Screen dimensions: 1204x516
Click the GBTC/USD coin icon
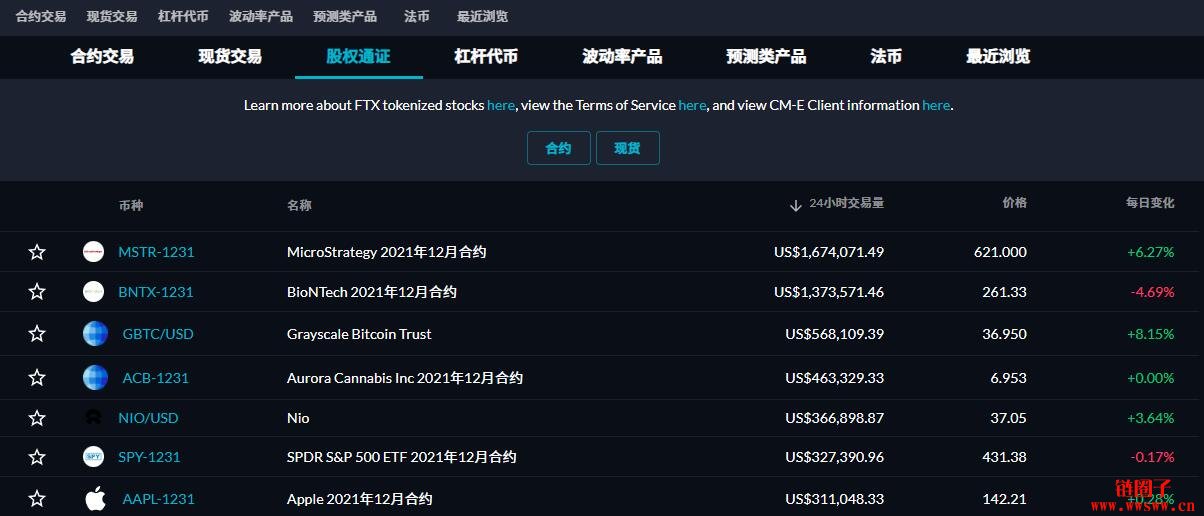tap(95, 334)
